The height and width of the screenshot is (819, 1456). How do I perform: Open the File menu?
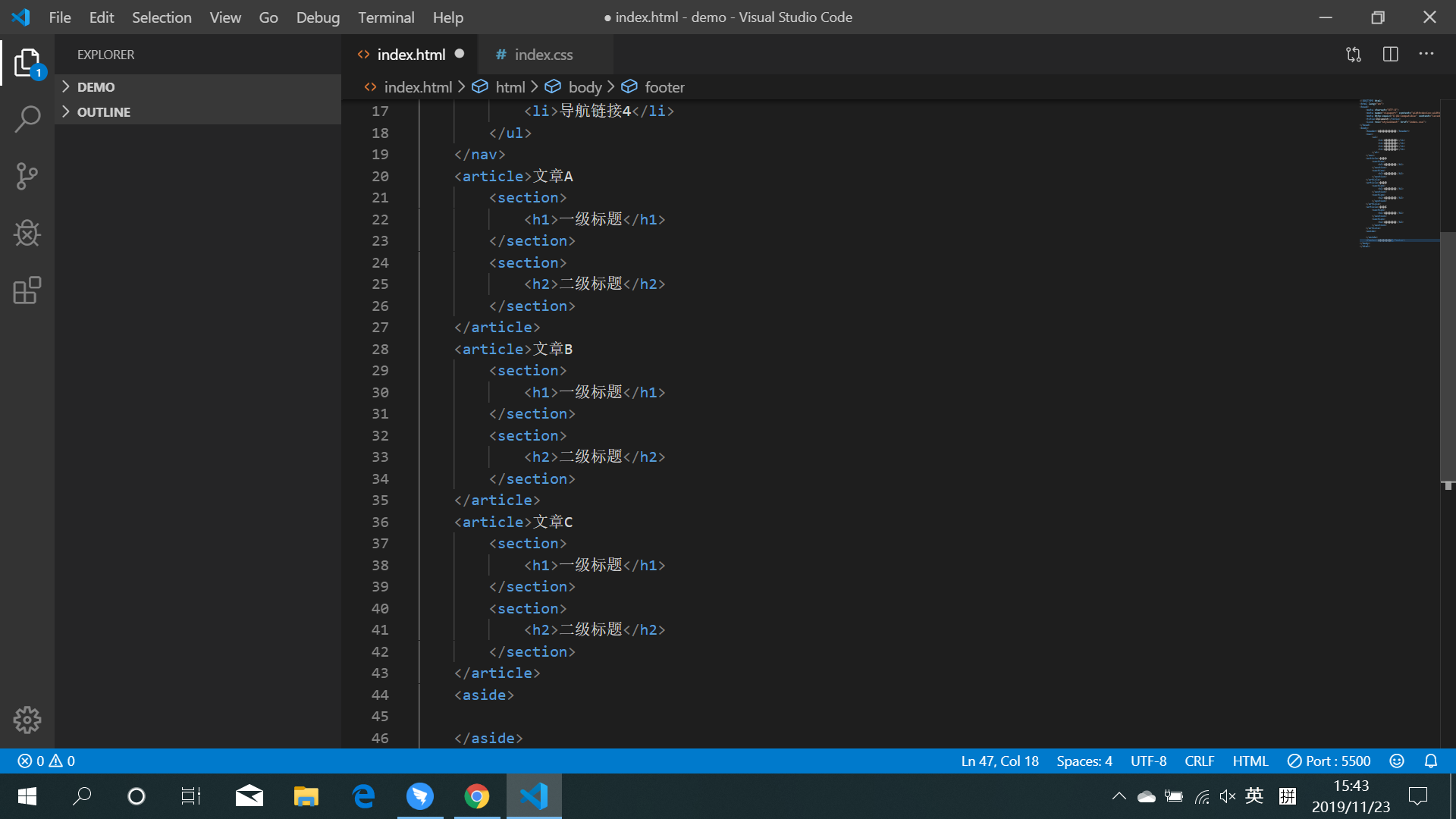click(60, 17)
